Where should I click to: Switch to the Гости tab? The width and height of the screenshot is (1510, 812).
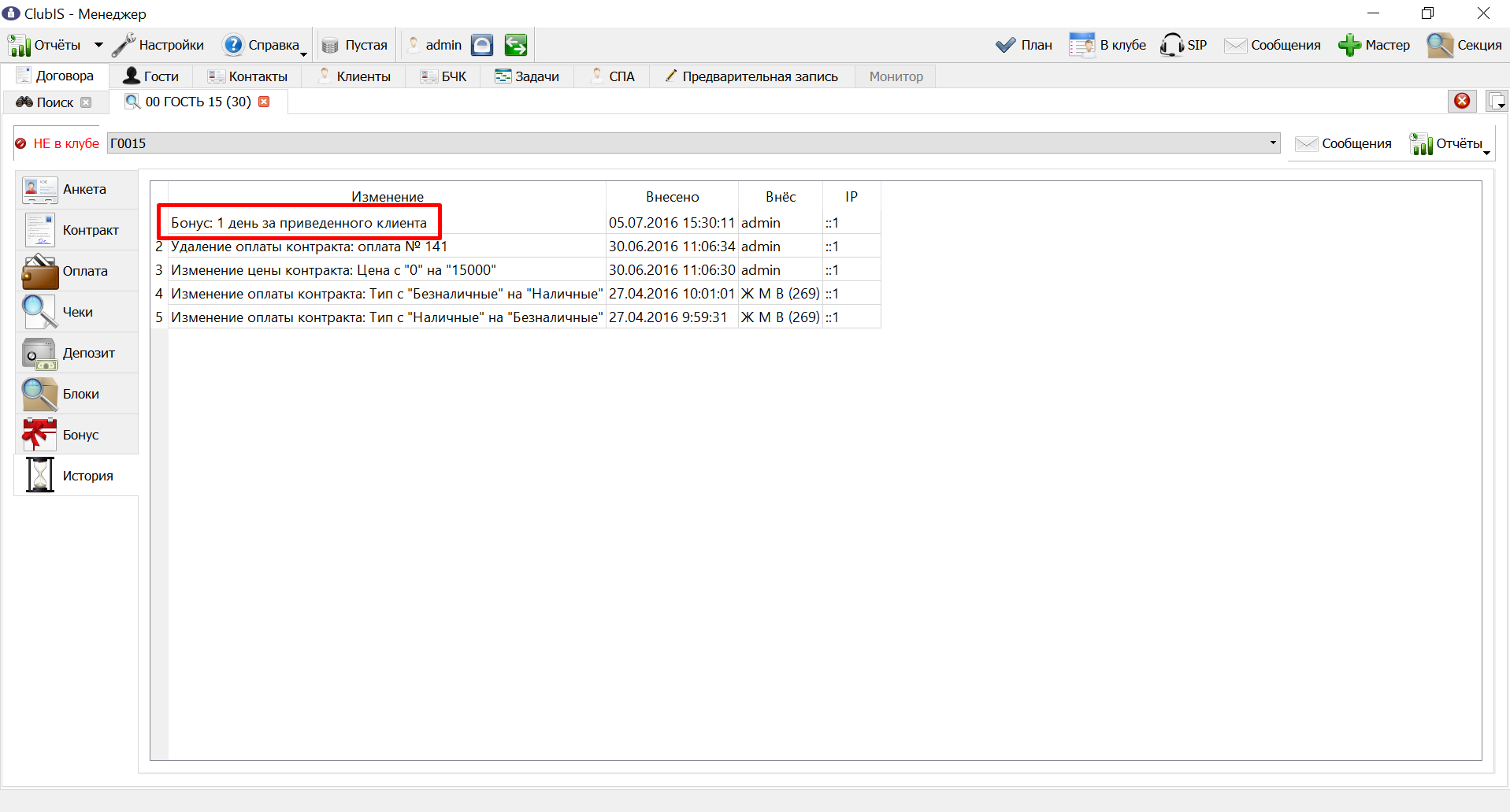point(152,76)
